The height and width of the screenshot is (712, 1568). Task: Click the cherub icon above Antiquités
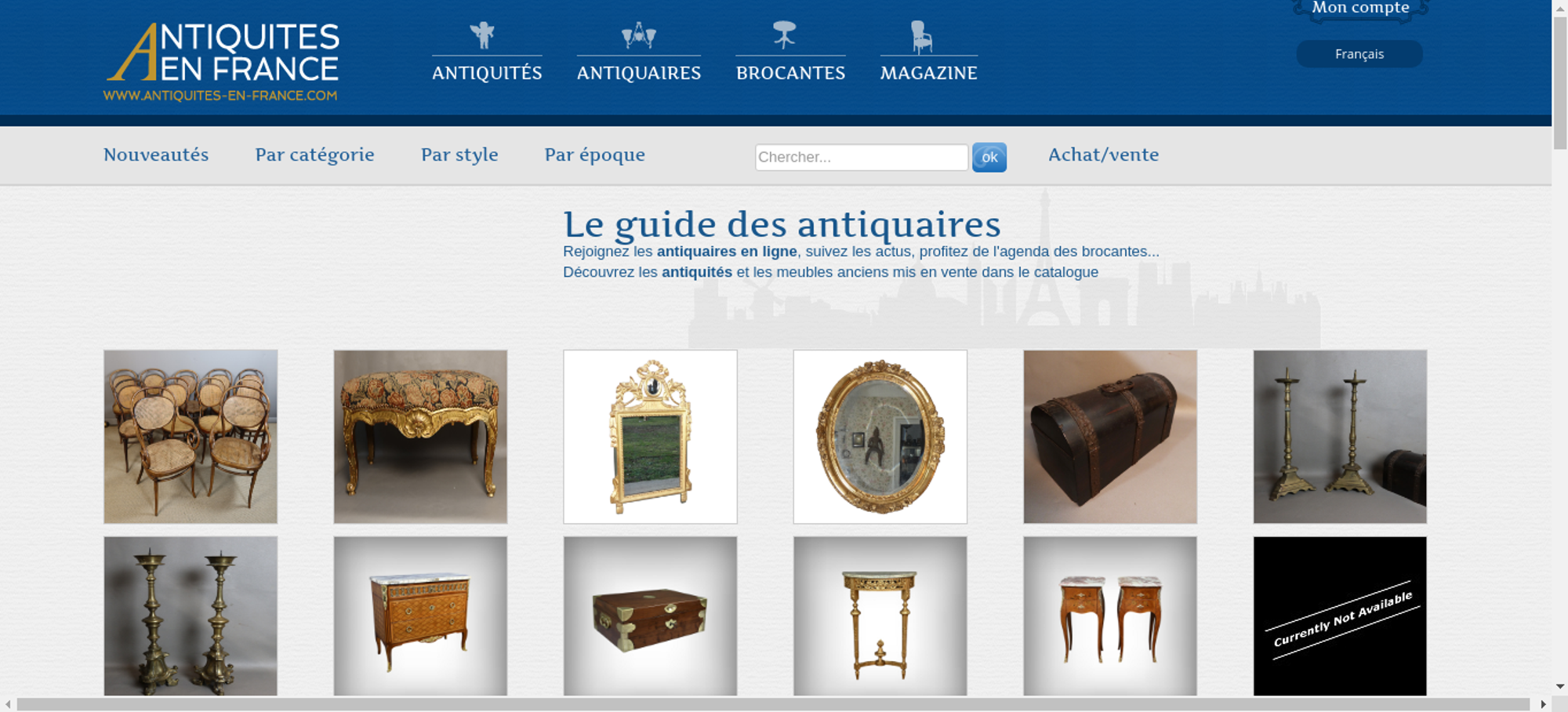click(482, 35)
